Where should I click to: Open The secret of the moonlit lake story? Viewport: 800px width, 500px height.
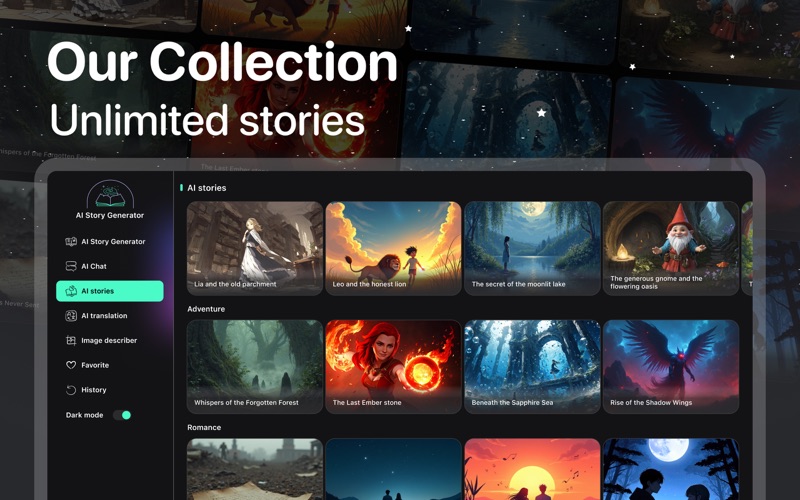click(x=532, y=248)
